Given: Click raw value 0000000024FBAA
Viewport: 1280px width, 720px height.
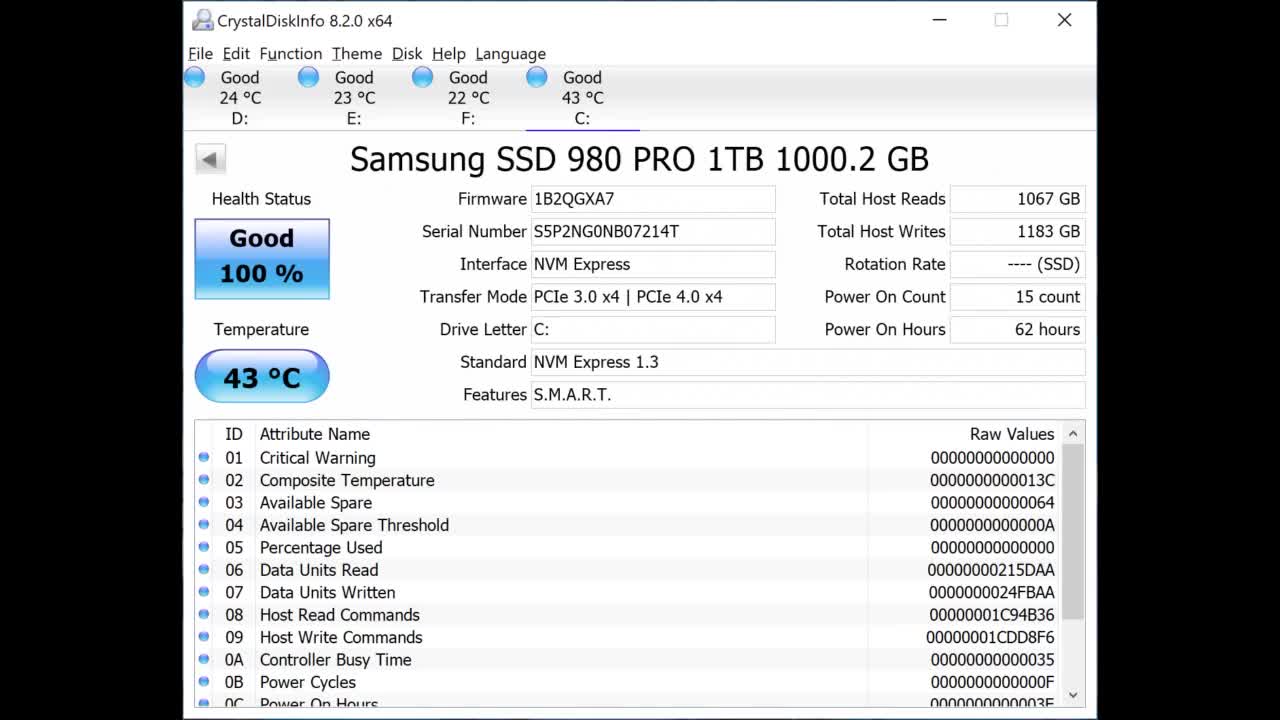Looking at the screenshot, I should 991,592.
